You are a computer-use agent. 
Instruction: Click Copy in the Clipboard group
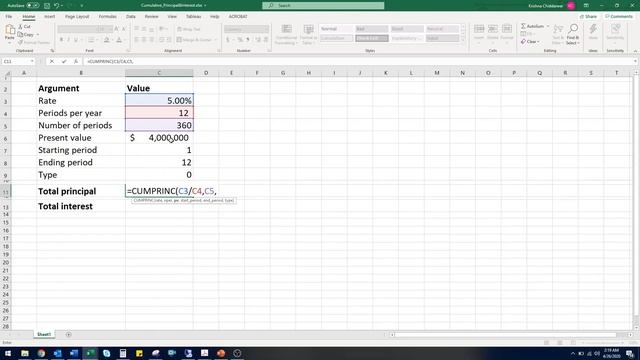tap(26, 35)
